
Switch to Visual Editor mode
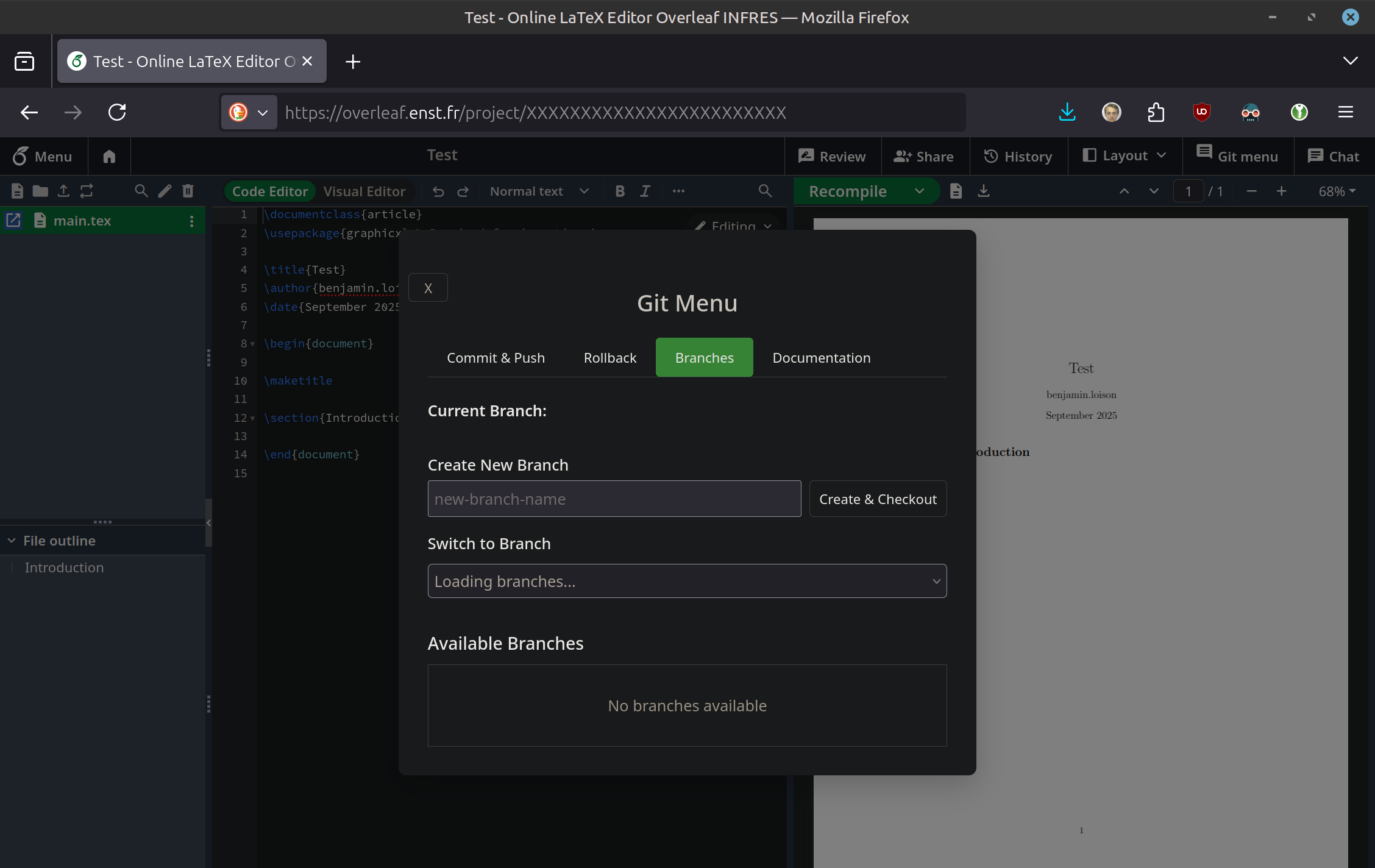tap(364, 191)
